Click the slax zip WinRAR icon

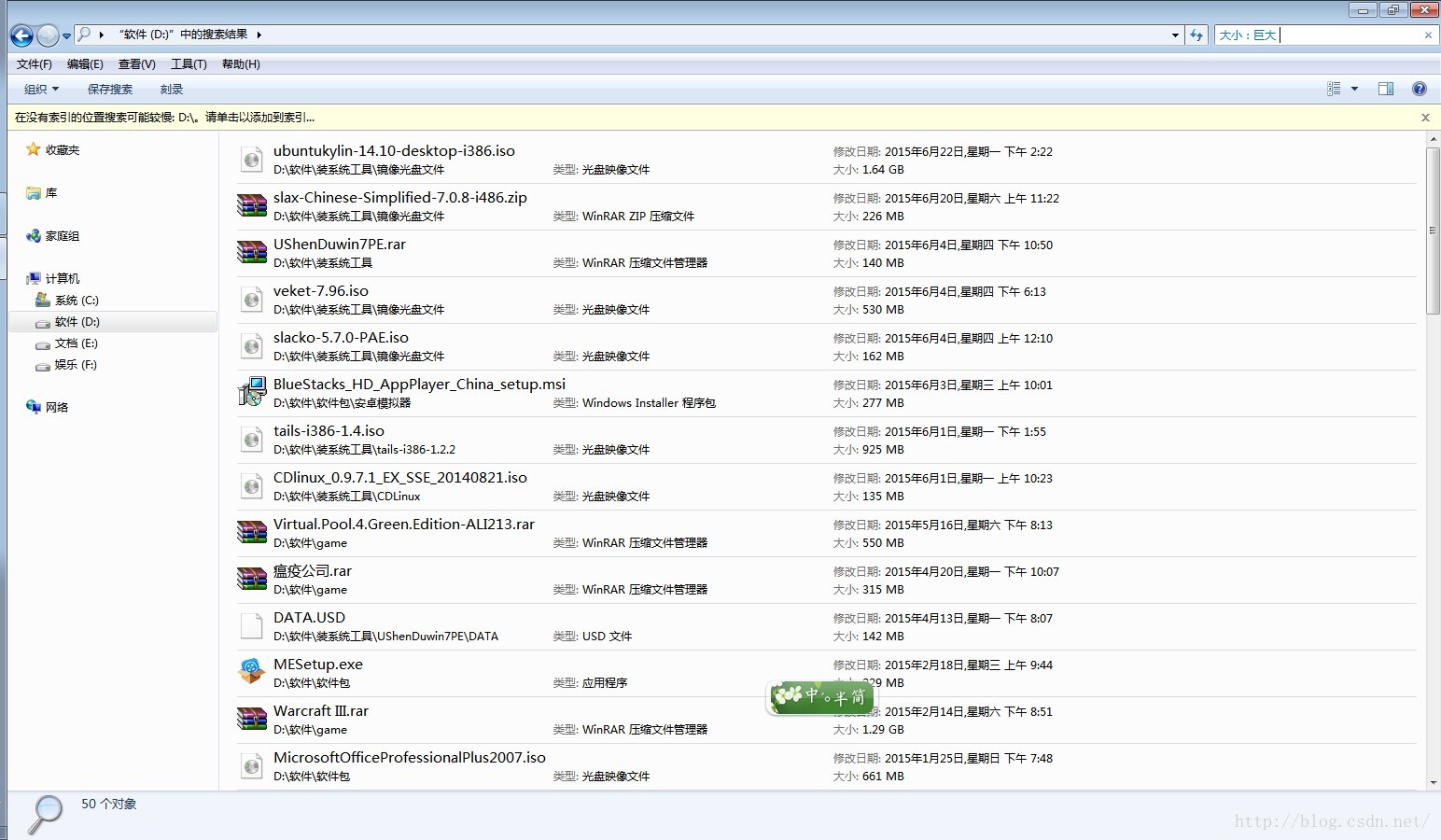pos(251,206)
